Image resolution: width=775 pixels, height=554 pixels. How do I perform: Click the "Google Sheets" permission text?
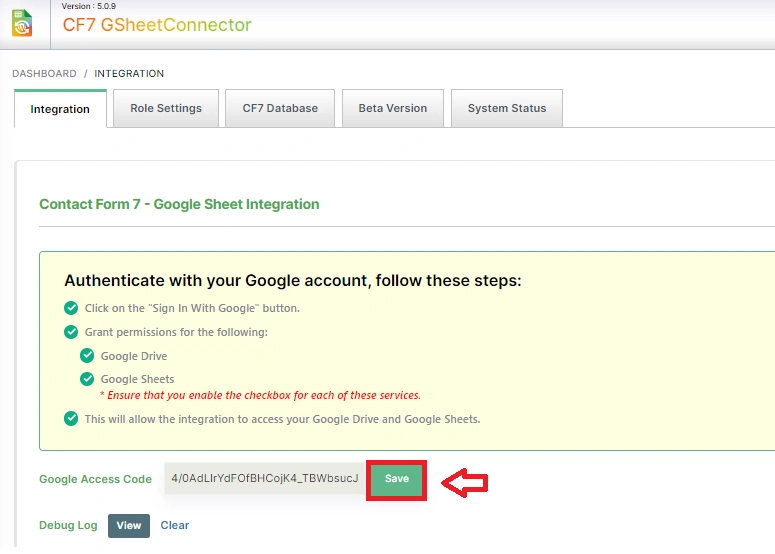[x=137, y=379]
